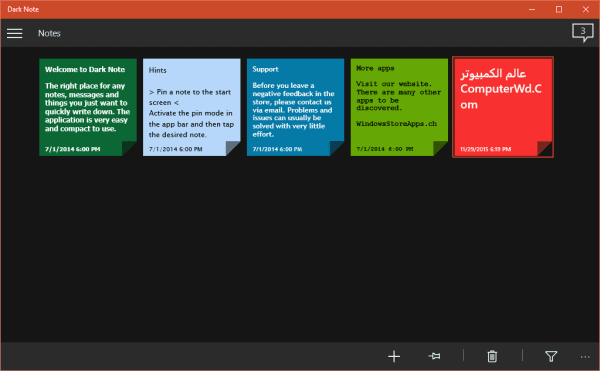Image resolution: width=600 pixels, height=371 pixels.
Task: Open the feedback counter icon showing 3
Action: coord(582,33)
